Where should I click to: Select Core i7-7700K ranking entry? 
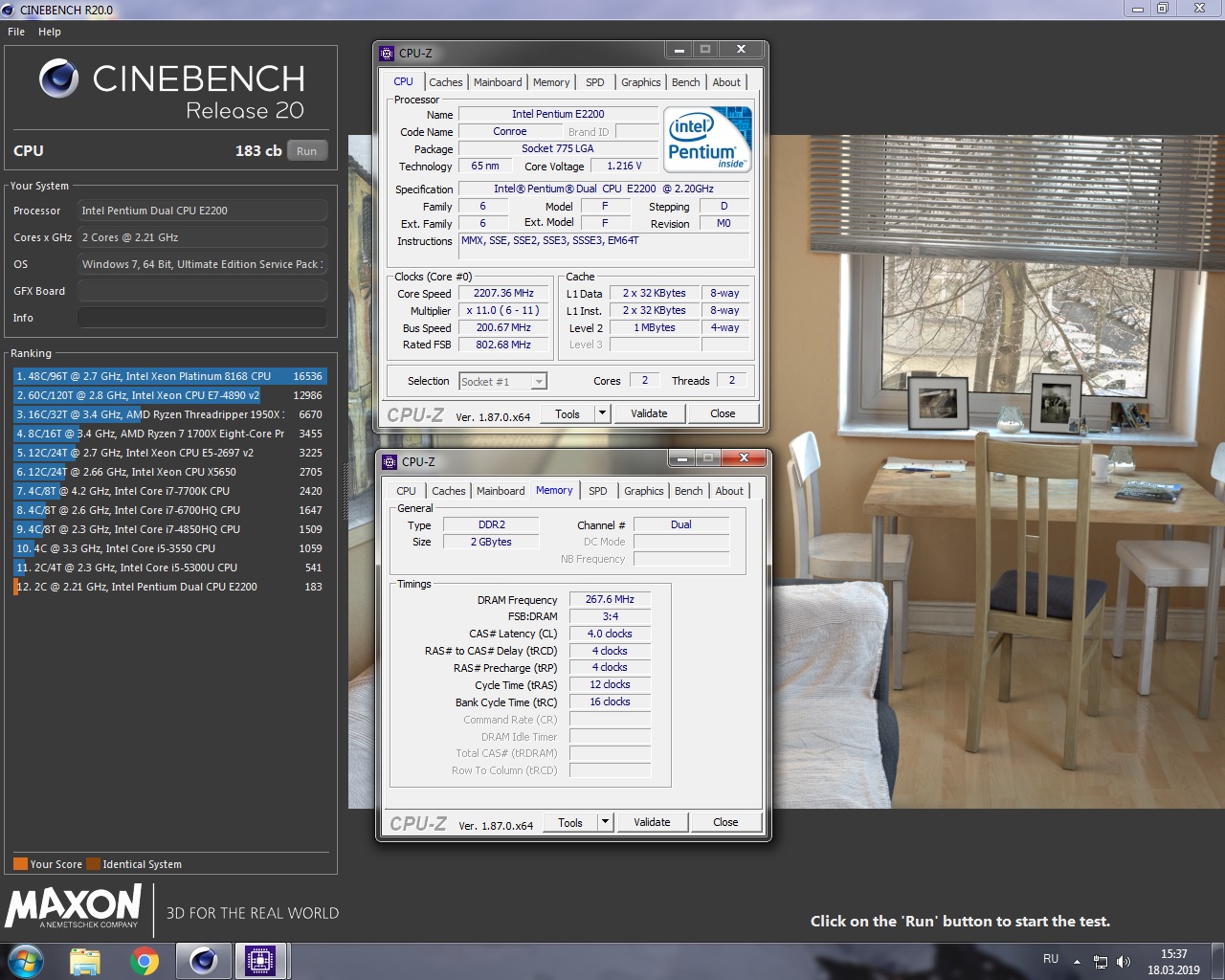point(170,491)
